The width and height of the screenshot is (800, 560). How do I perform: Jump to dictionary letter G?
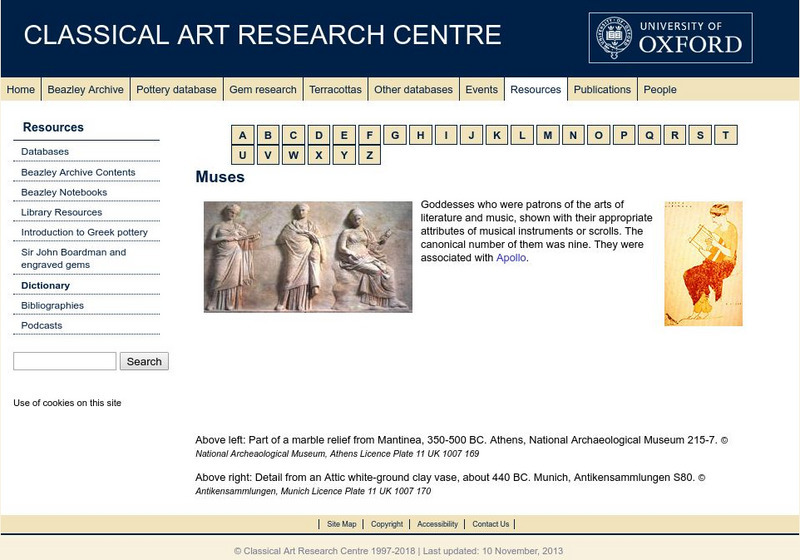(x=395, y=135)
